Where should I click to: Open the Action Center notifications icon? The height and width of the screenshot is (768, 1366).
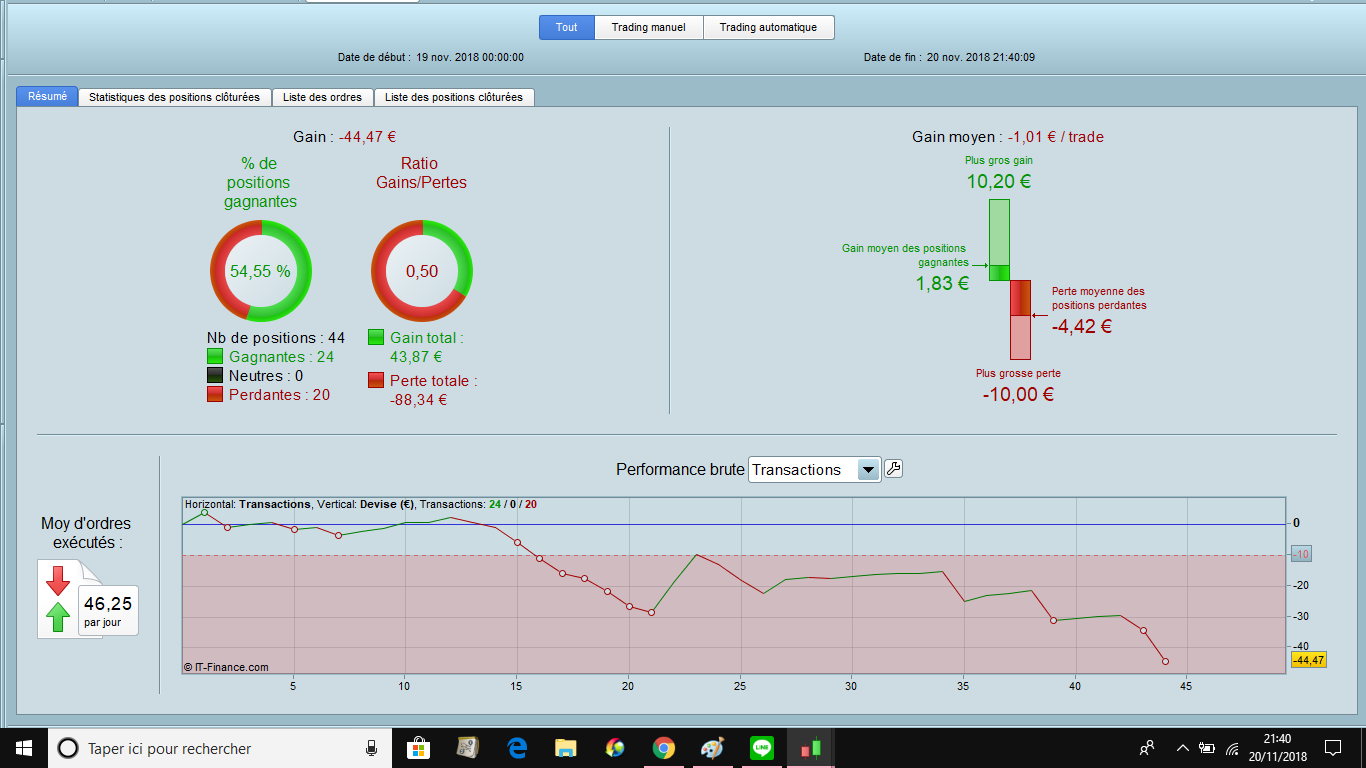point(1332,748)
